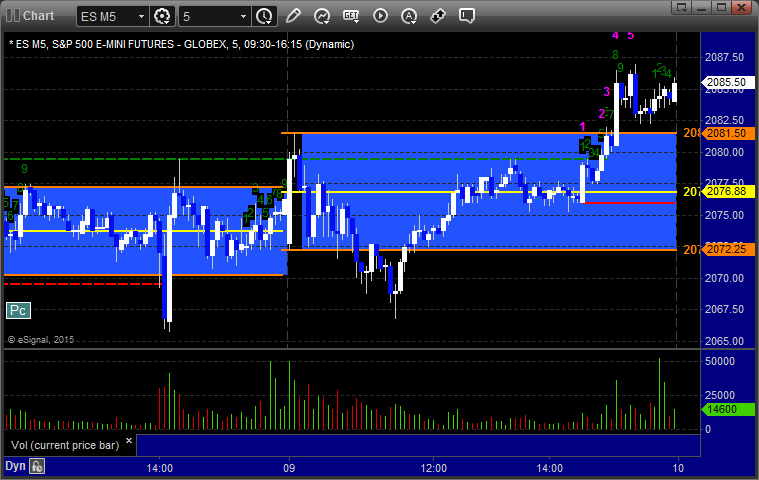Click the symbol linking arrows icon
759x480 pixels.
[438, 16]
